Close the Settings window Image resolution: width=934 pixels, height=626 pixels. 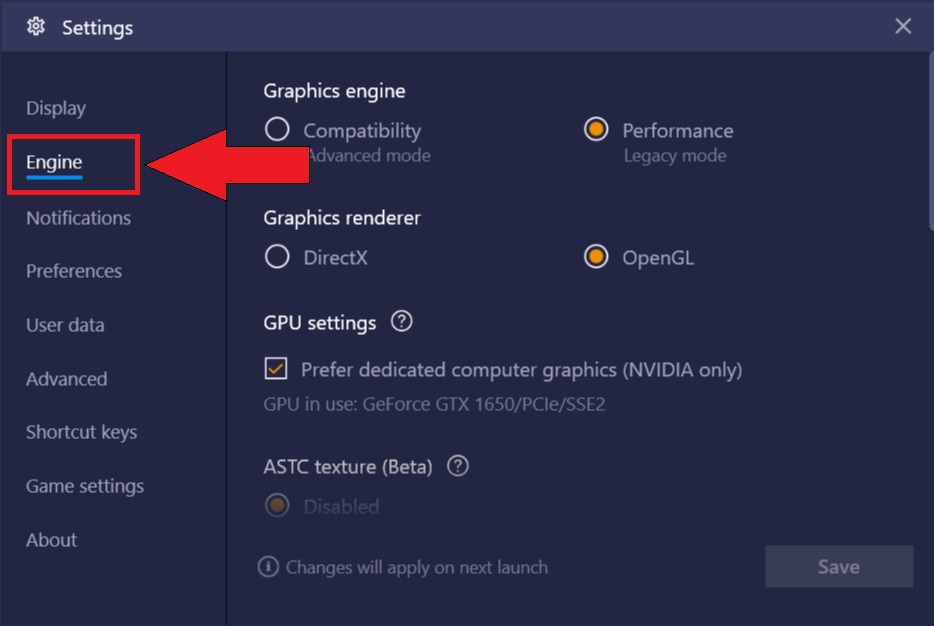tap(902, 26)
